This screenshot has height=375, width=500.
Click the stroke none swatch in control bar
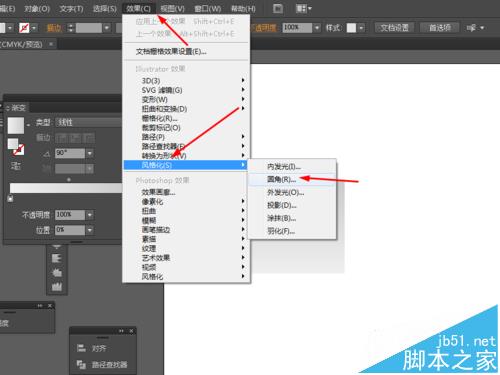(24, 28)
